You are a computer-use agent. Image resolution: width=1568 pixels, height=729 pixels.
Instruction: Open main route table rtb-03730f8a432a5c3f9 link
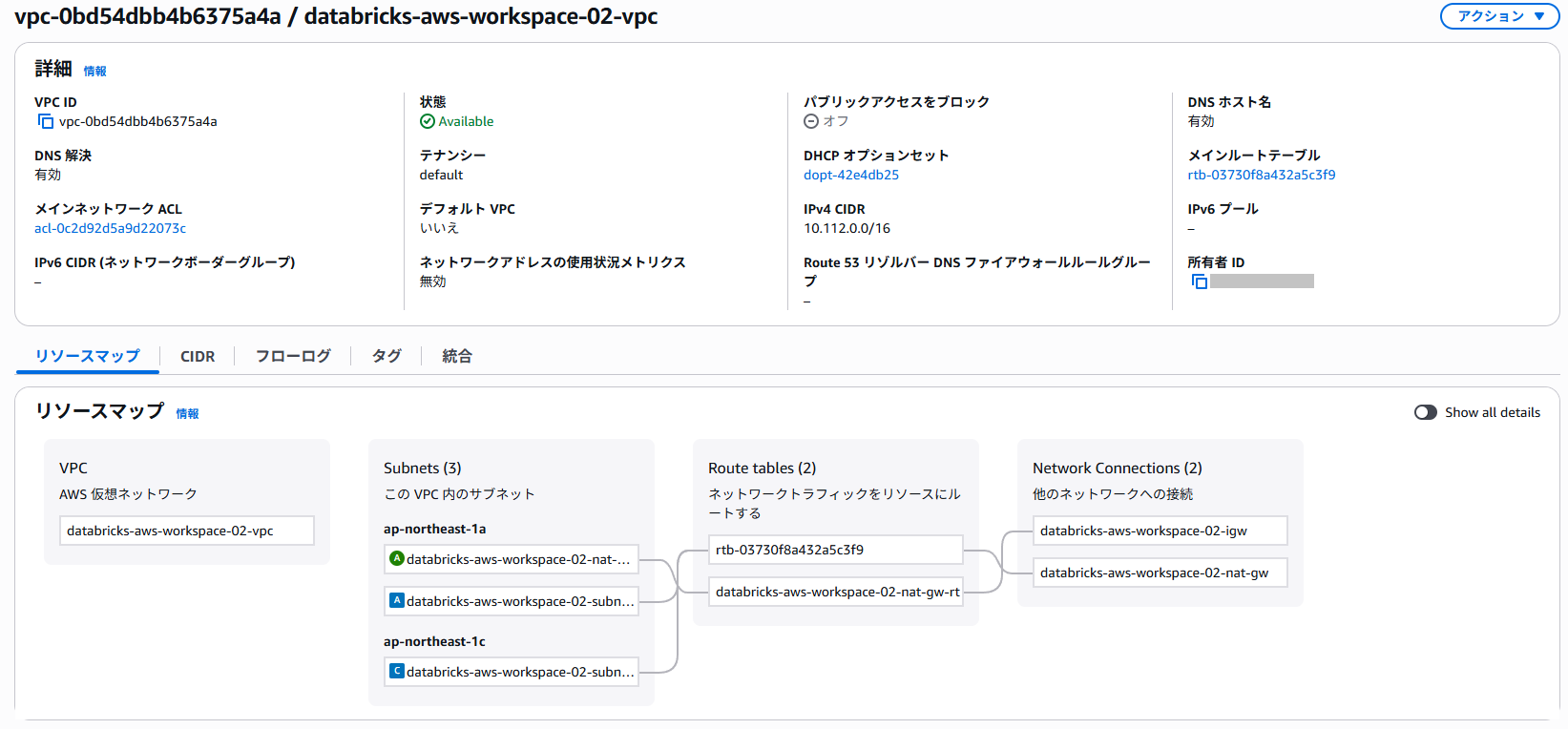coord(1261,175)
